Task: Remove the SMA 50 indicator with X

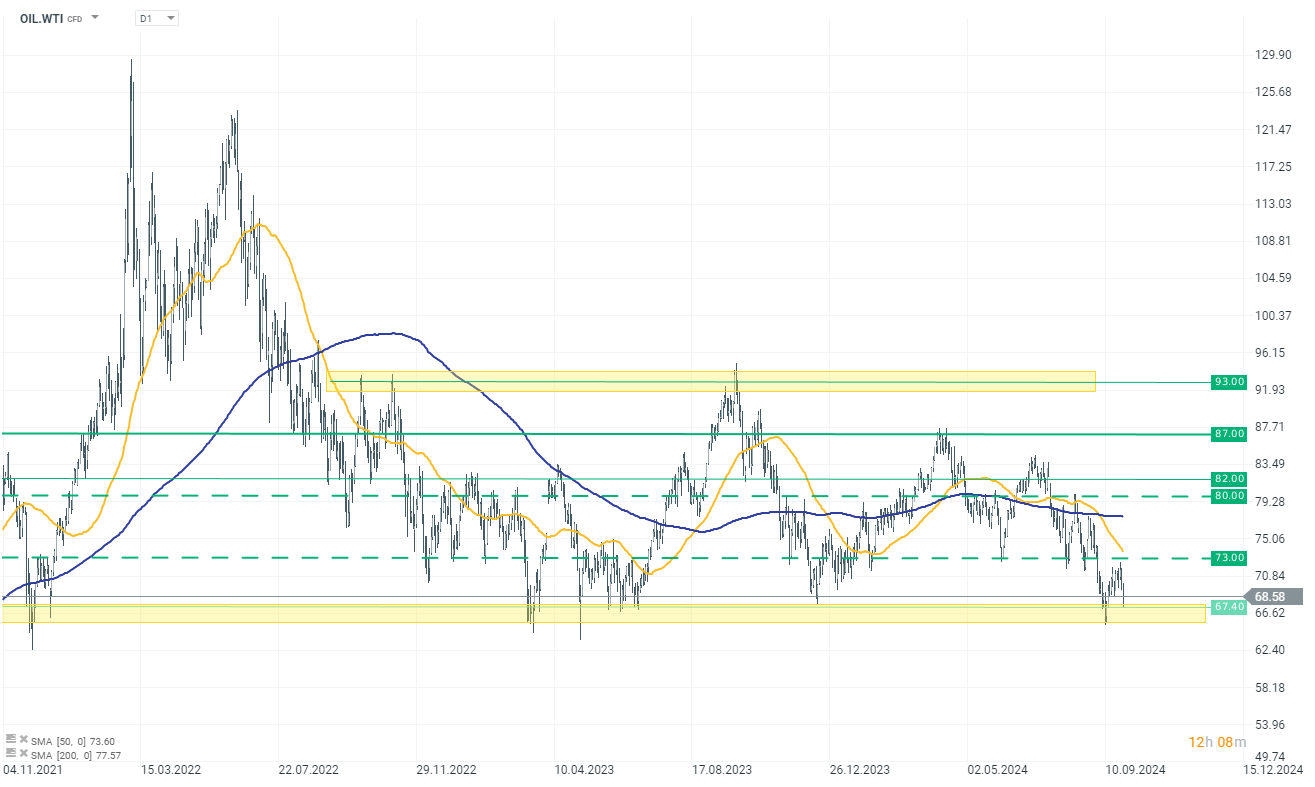Action: pos(24,739)
